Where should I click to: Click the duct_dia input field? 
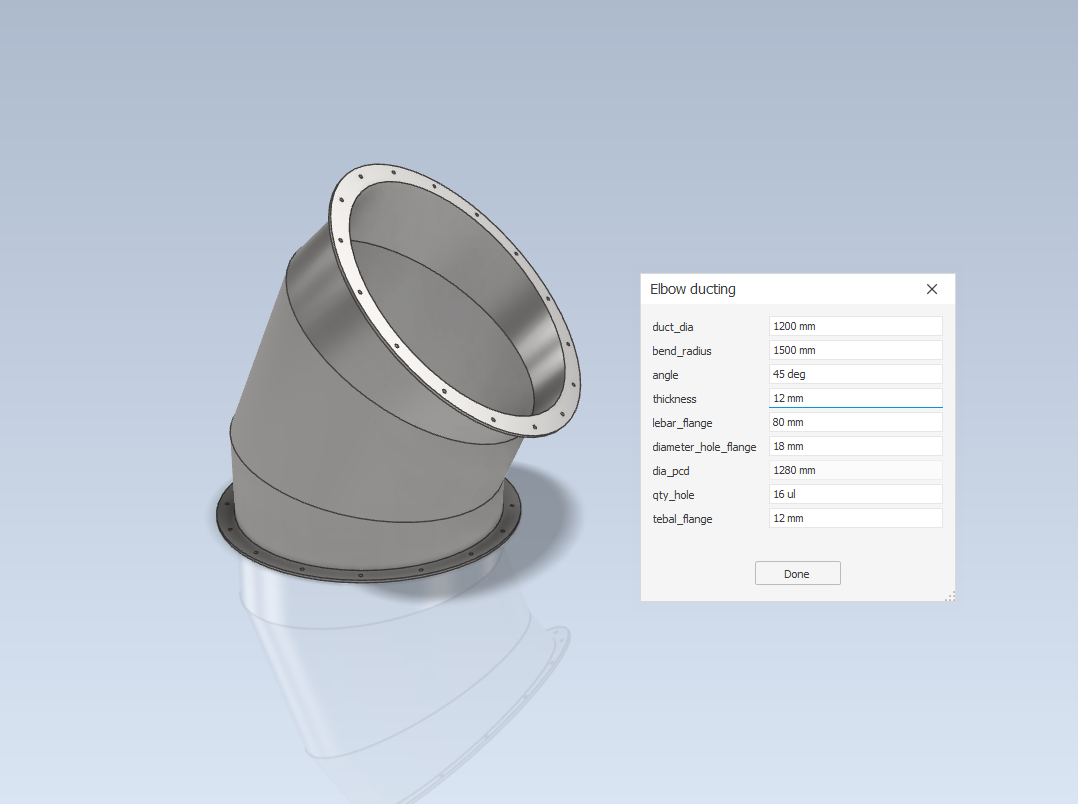(855, 326)
